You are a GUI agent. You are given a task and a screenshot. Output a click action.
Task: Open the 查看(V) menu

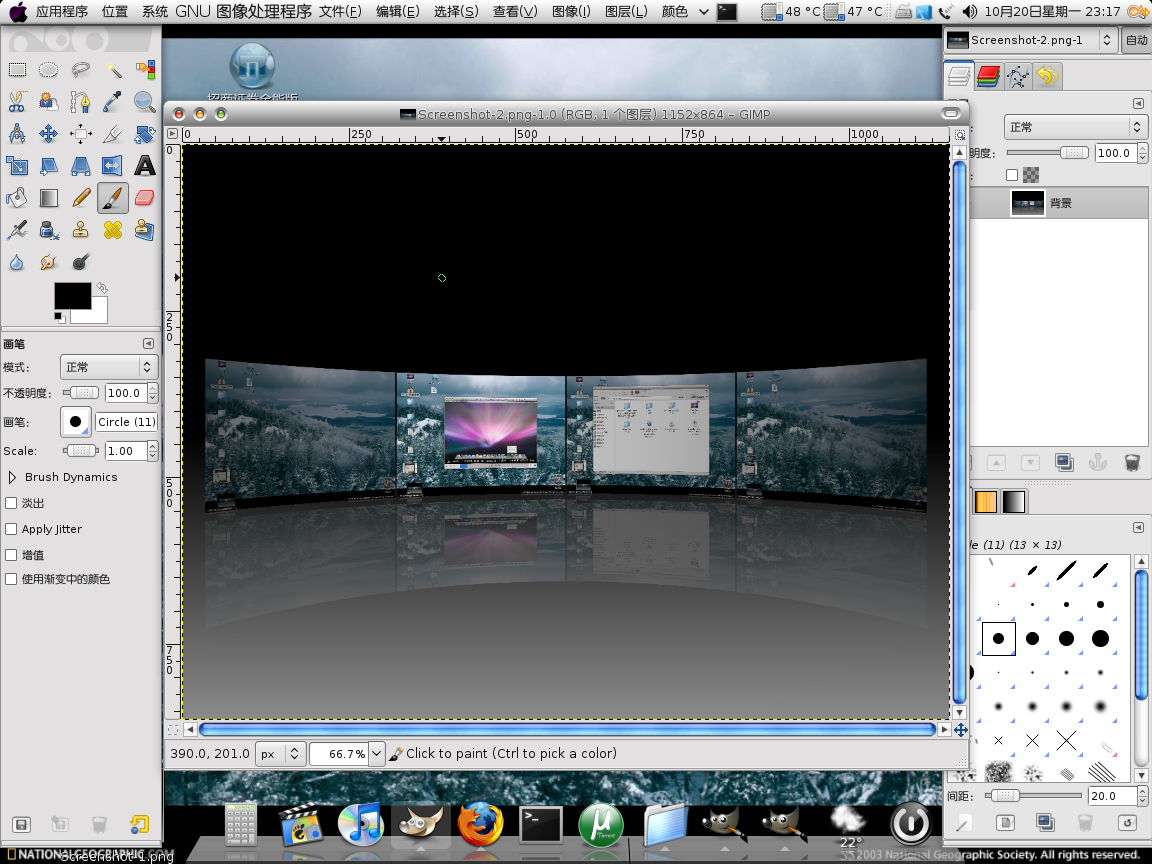coord(515,11)
